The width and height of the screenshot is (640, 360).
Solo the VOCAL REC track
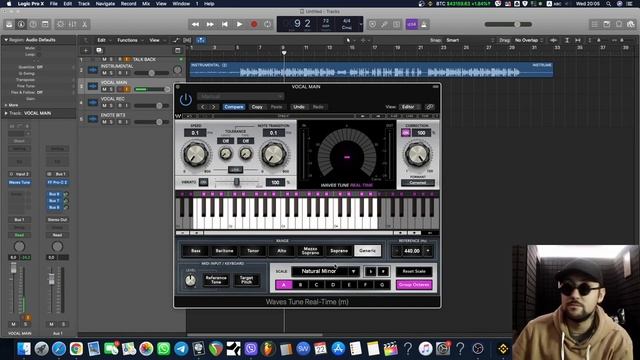click(x=111, y=106)
